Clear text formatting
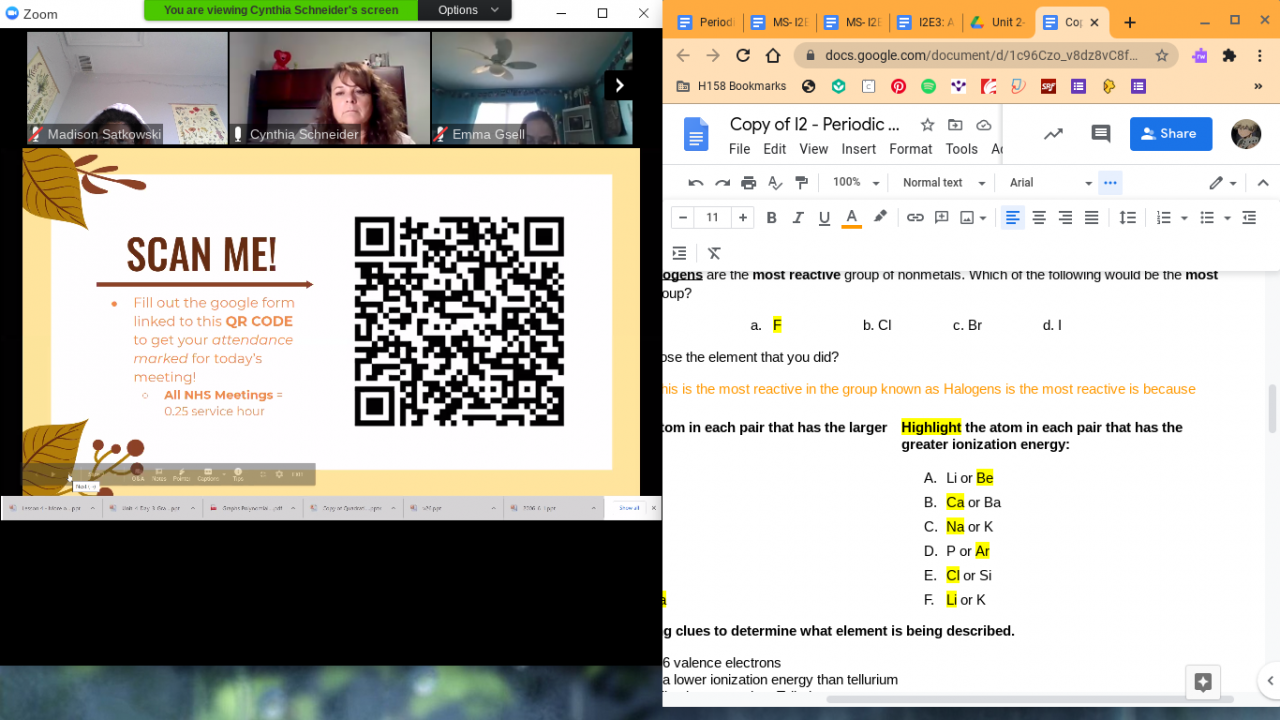Viewport: 1280px width, 720px height. tap(714, 253)
